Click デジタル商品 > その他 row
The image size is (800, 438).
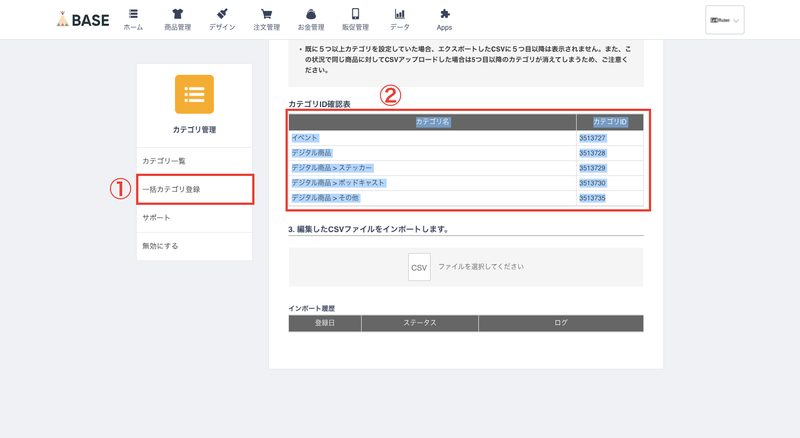pos(466,198)
